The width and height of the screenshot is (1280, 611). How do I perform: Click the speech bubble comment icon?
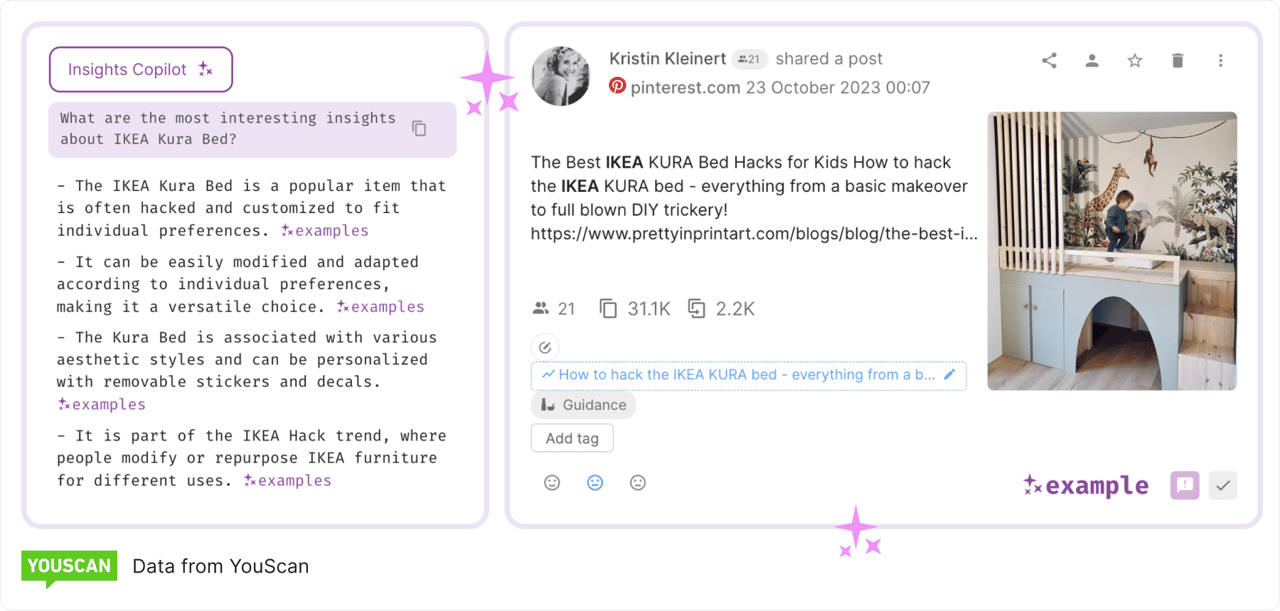(1184, 484)
